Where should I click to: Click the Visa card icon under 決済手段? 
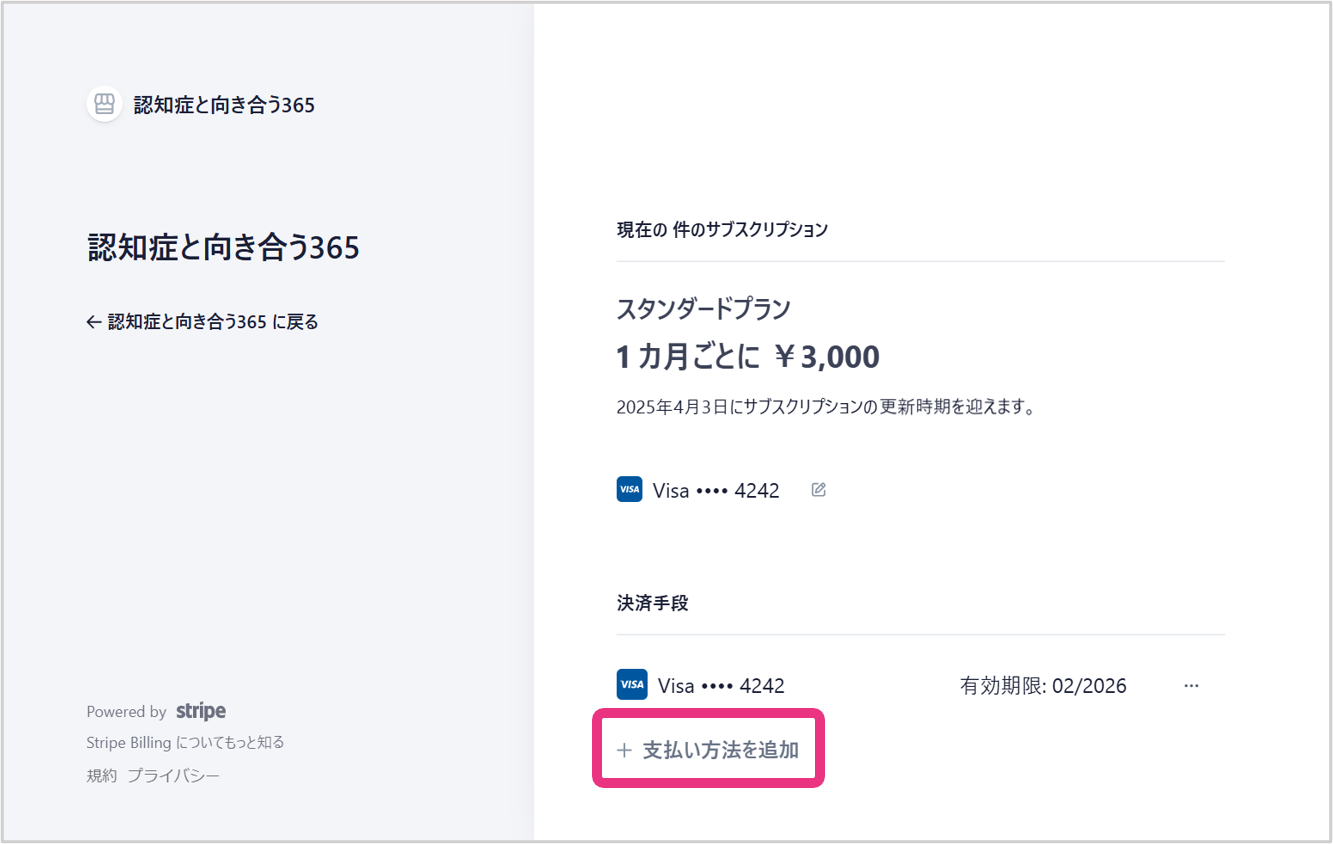[x=632, y=685]
